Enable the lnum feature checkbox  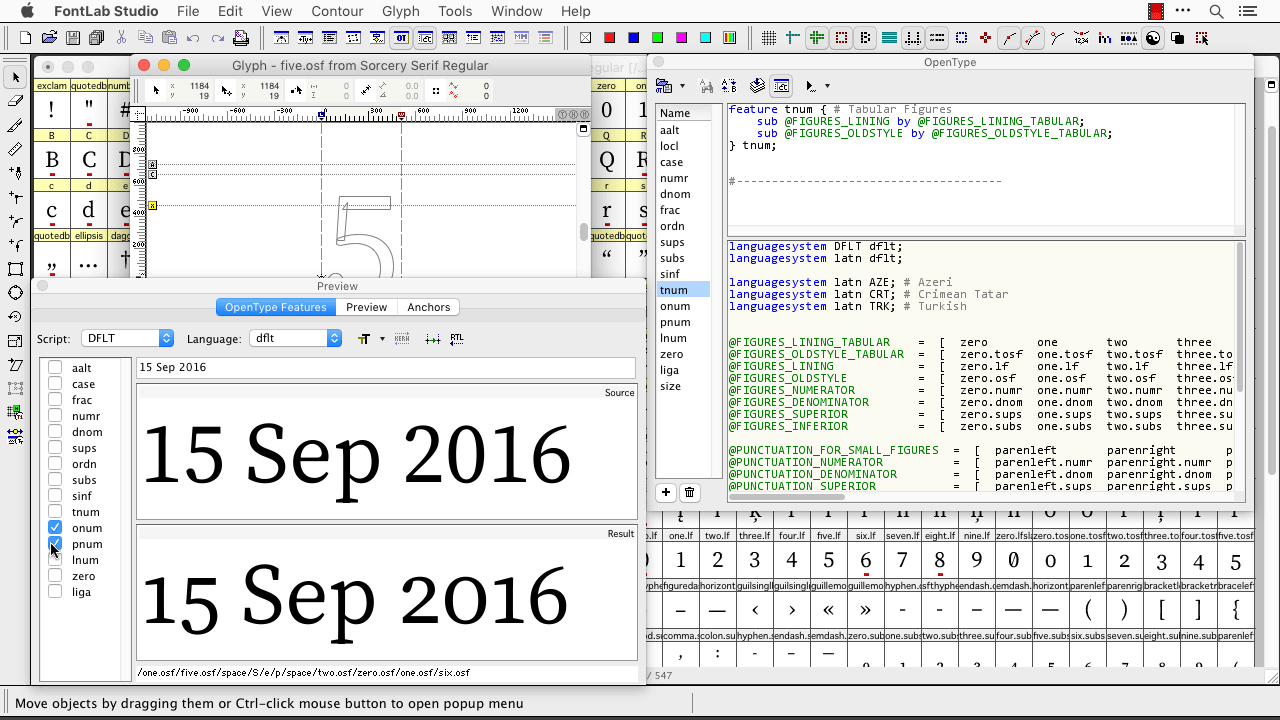click(x=55, y=560)
